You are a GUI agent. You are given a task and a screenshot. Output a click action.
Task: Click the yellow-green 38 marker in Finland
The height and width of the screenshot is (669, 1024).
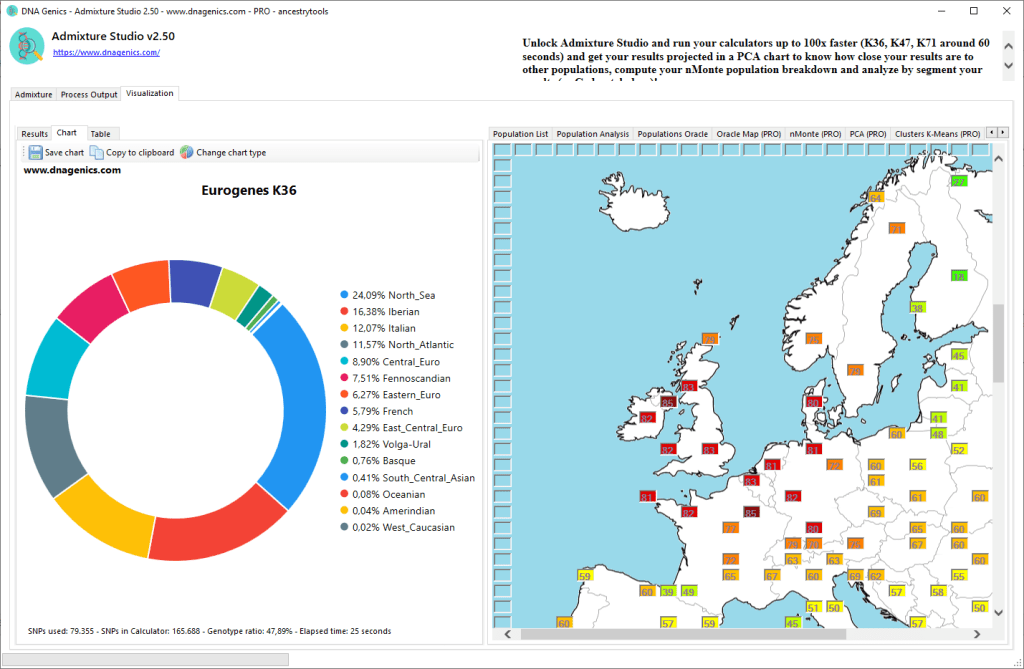pos(917,308)
